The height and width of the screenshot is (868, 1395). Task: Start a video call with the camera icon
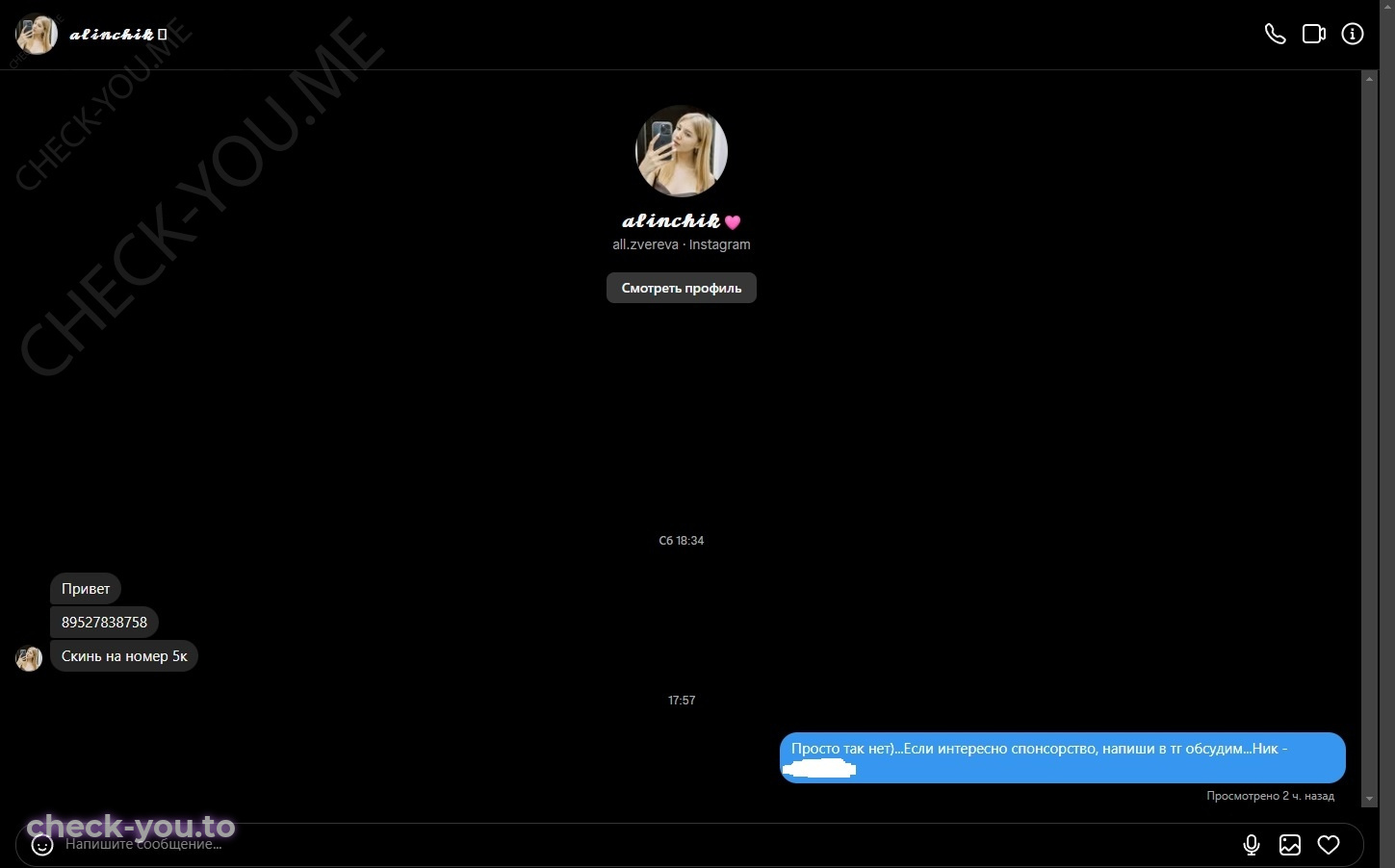click(x=1314, y=35)
